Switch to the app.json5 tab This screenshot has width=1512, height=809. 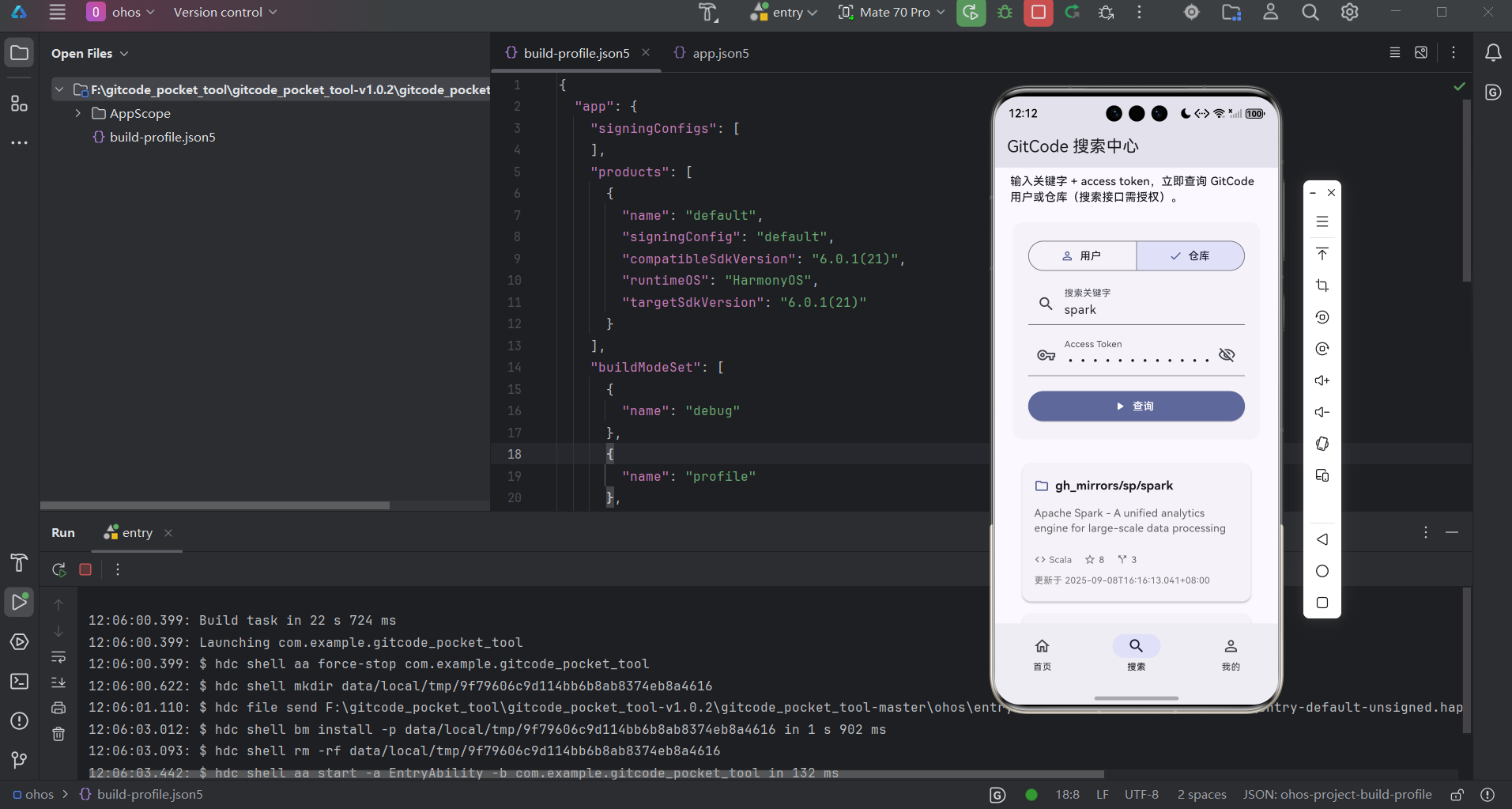719,53
